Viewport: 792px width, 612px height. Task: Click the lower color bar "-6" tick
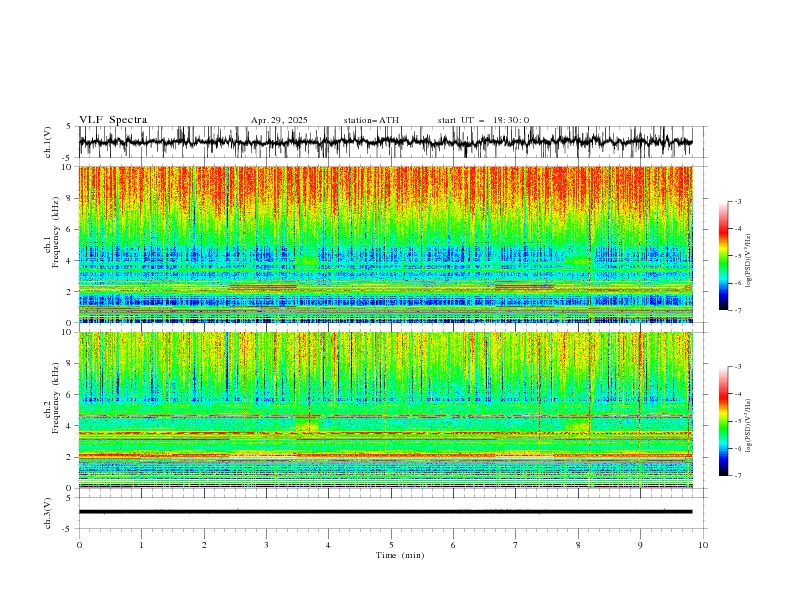coord(737,448)
